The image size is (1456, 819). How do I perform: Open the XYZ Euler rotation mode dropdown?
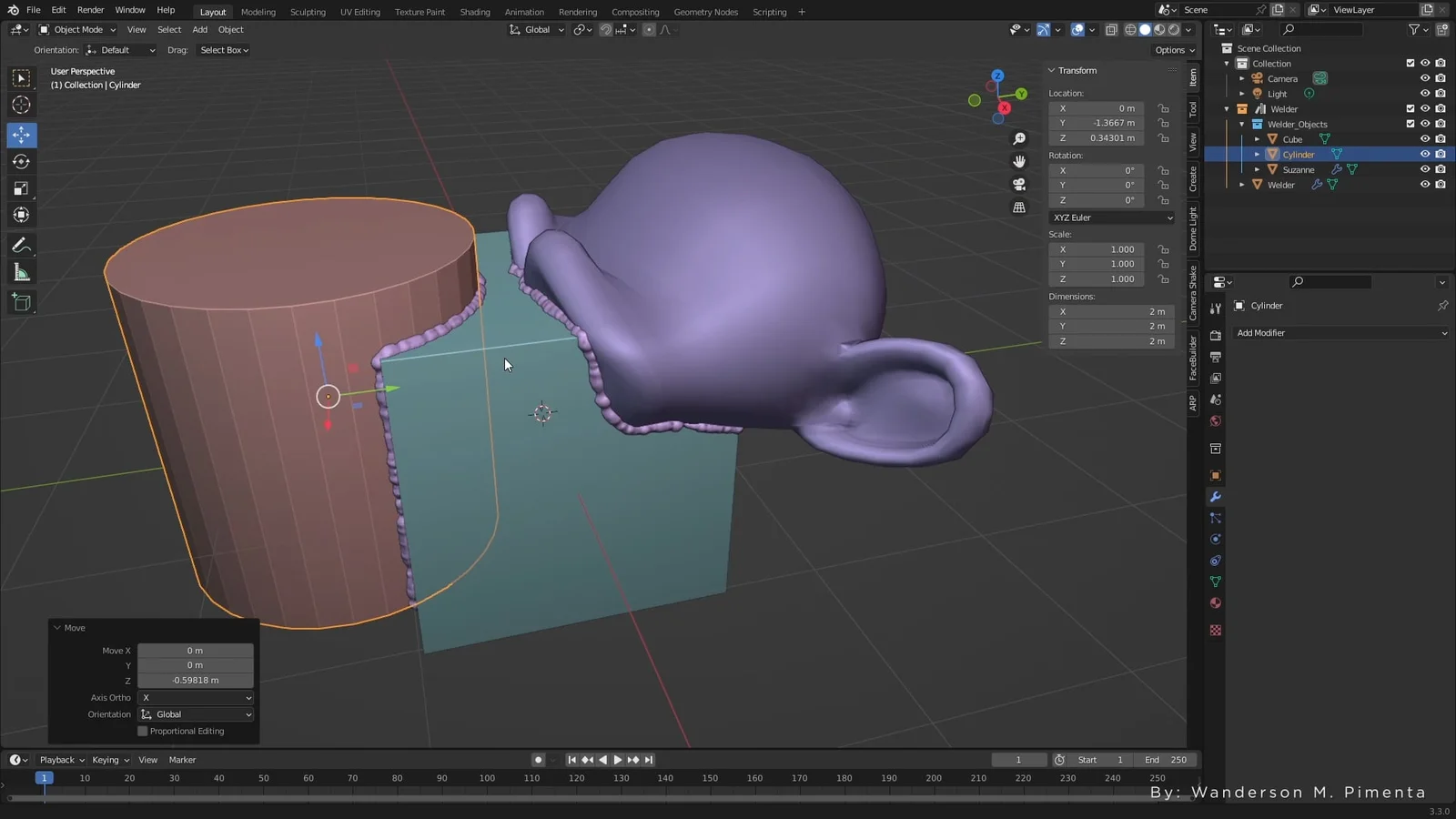pyautogui.click(x=1111, y=217)
